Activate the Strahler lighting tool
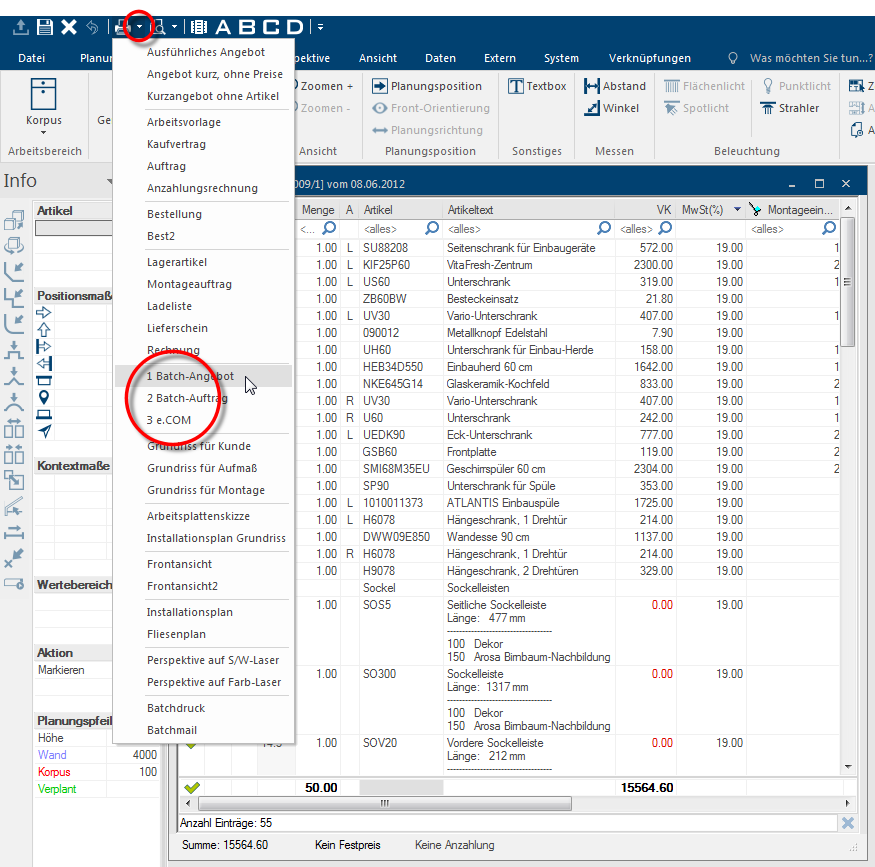The image size is (875, 867). (768, 108)
